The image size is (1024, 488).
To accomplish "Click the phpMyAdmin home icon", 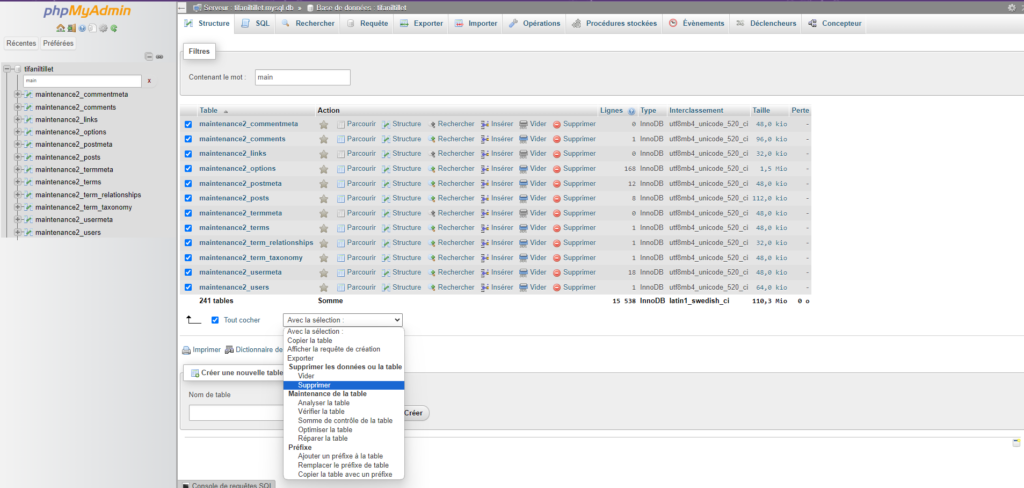I will click(x=61, y=27).
